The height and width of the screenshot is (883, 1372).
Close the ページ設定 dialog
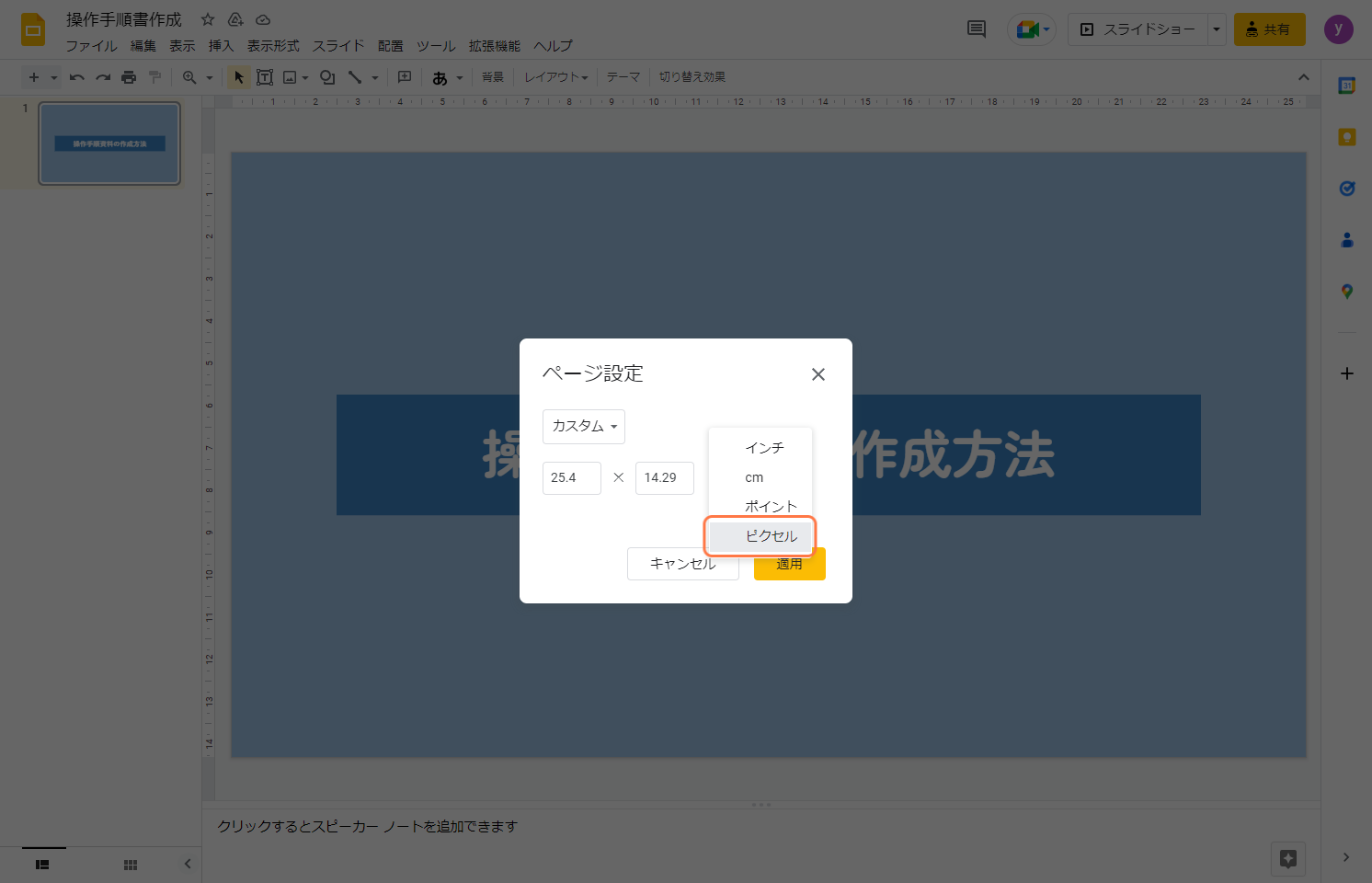(818, 374)
